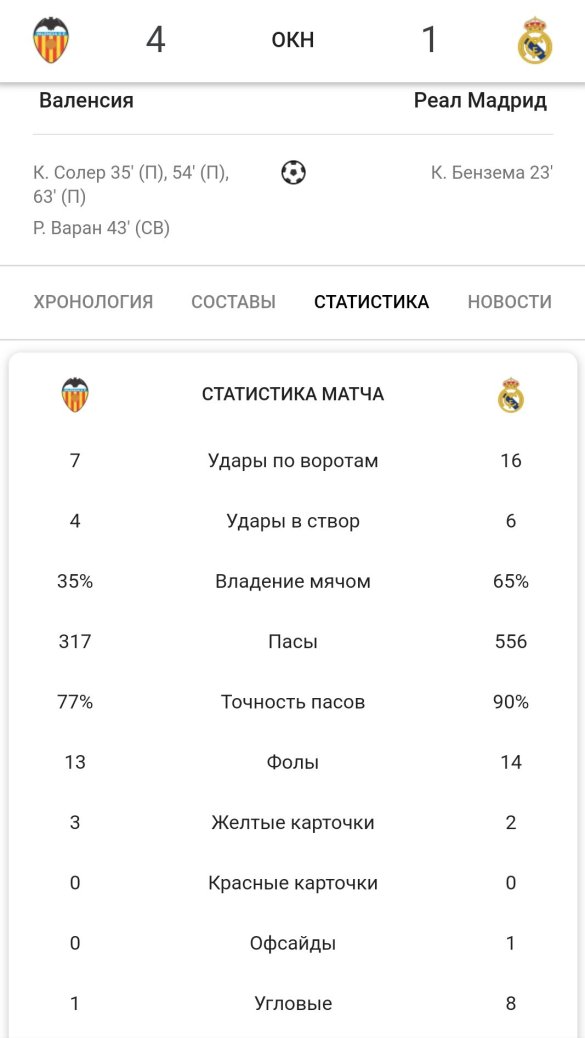Tap the Желтые карточки row
The width and height of the screenshot is (585, 1038).
(292, 823)
